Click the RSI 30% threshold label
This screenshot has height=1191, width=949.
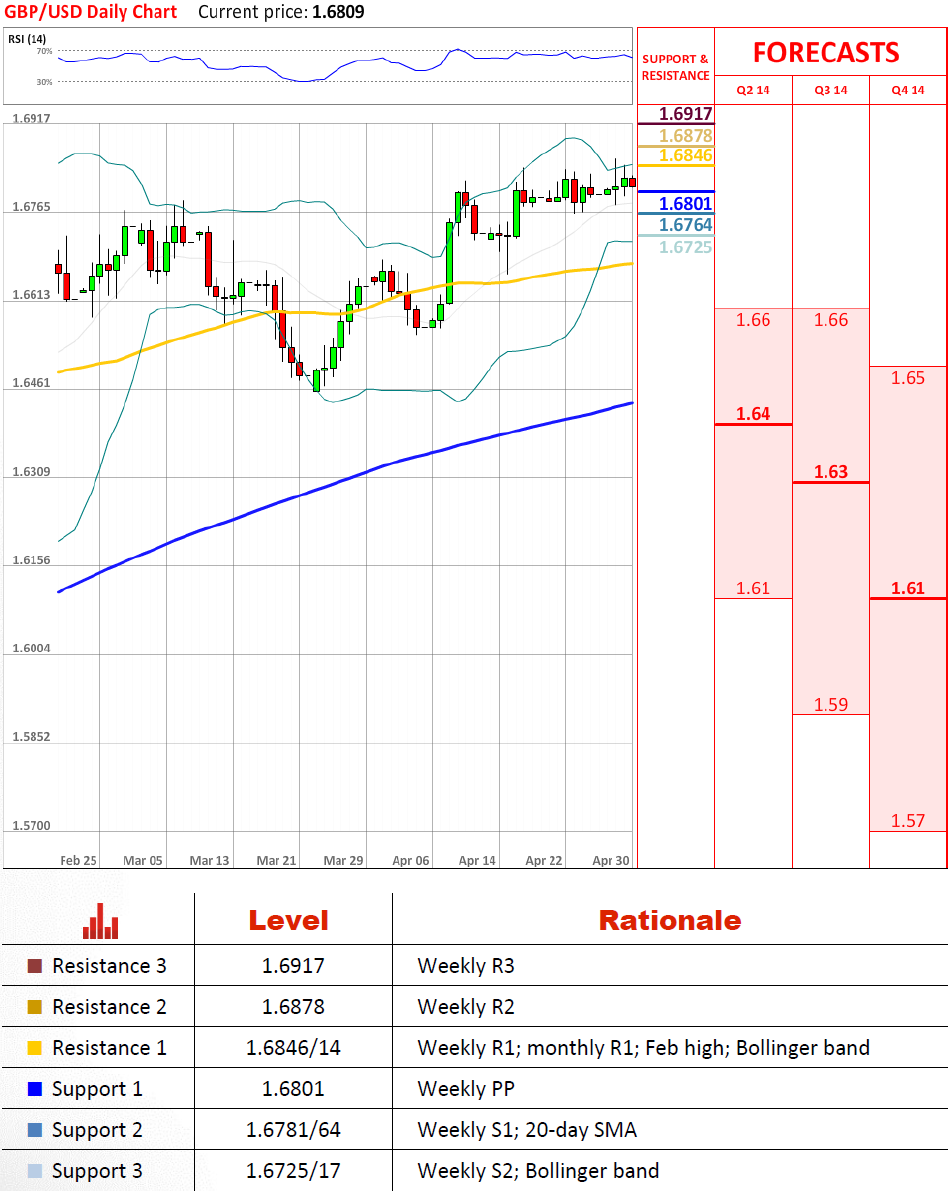pos(44,81)
